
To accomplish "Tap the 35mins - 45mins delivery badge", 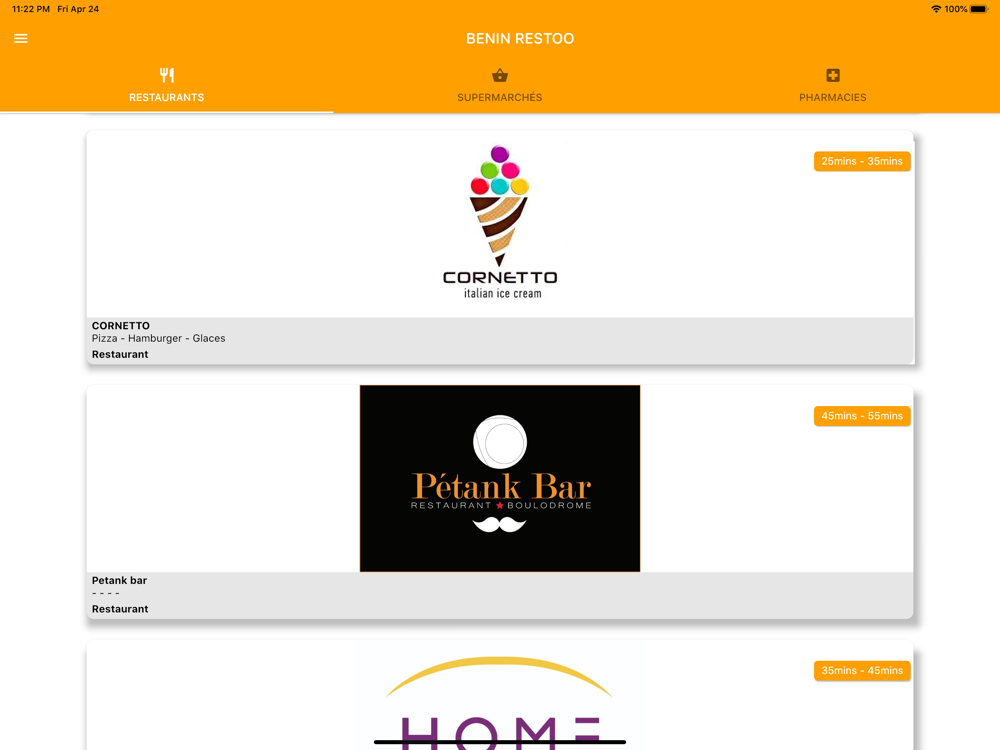I will click(862, 670).
